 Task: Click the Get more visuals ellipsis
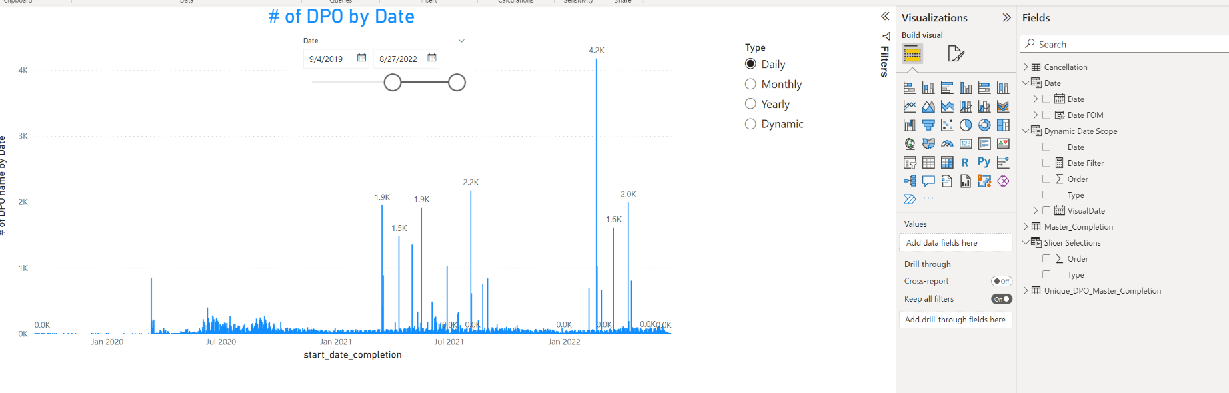[x=928, y=198]
